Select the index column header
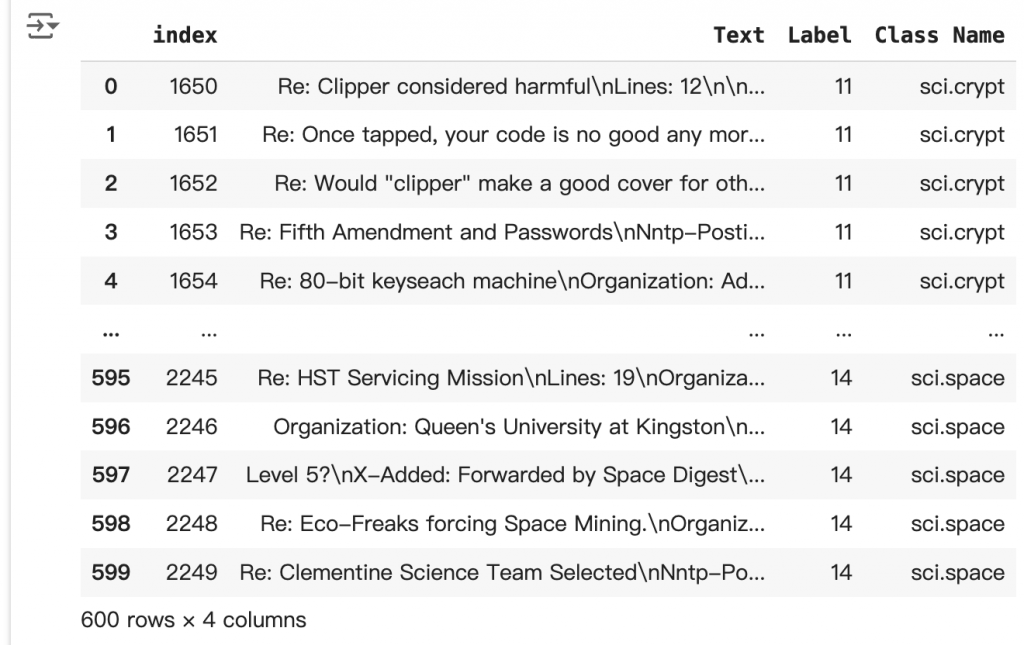Screen dimensions: 1024x645 [x=185, y=35]
